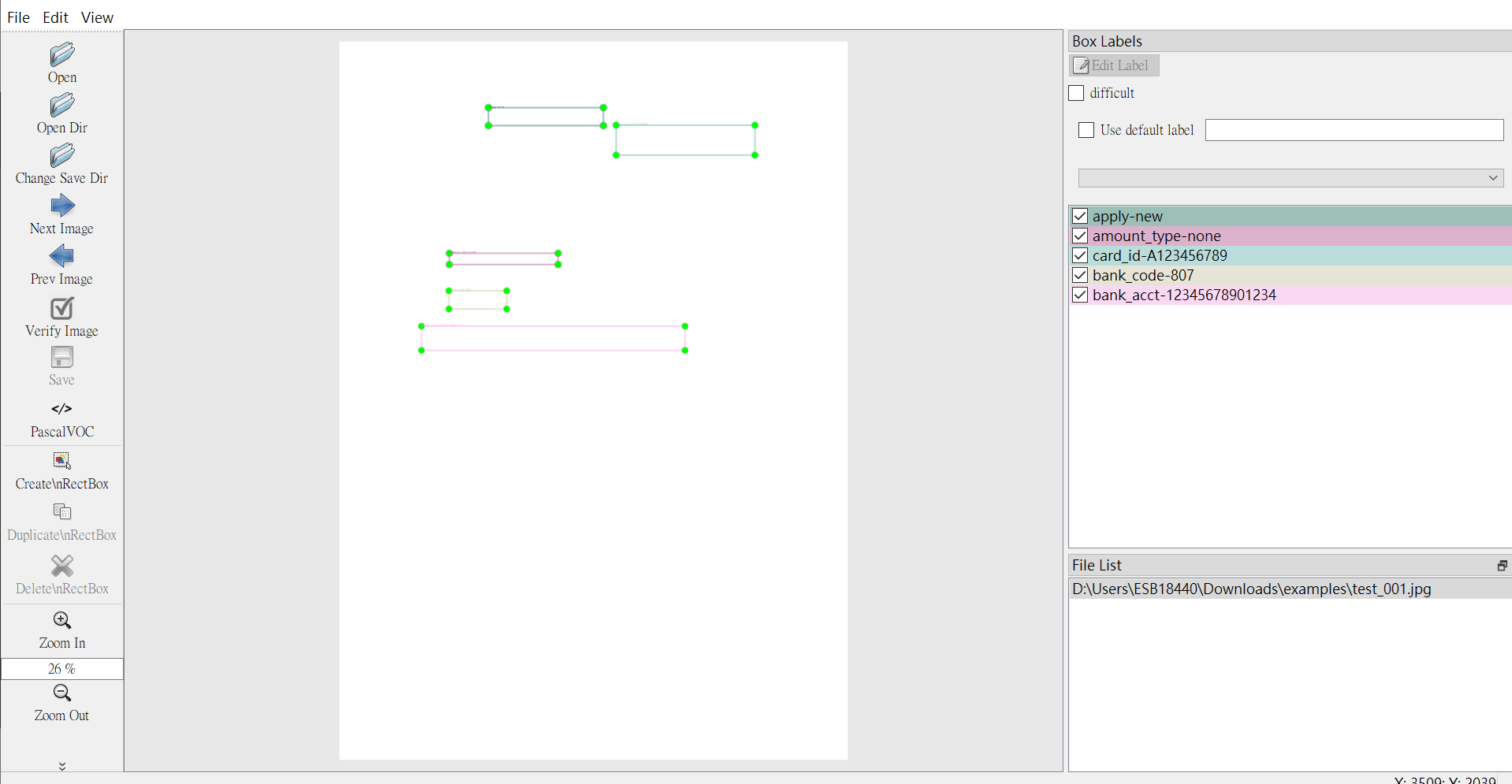This screenshot has width=1512, height=784.
Task: Switch the PascalVOC format icon
Action: 62,408
